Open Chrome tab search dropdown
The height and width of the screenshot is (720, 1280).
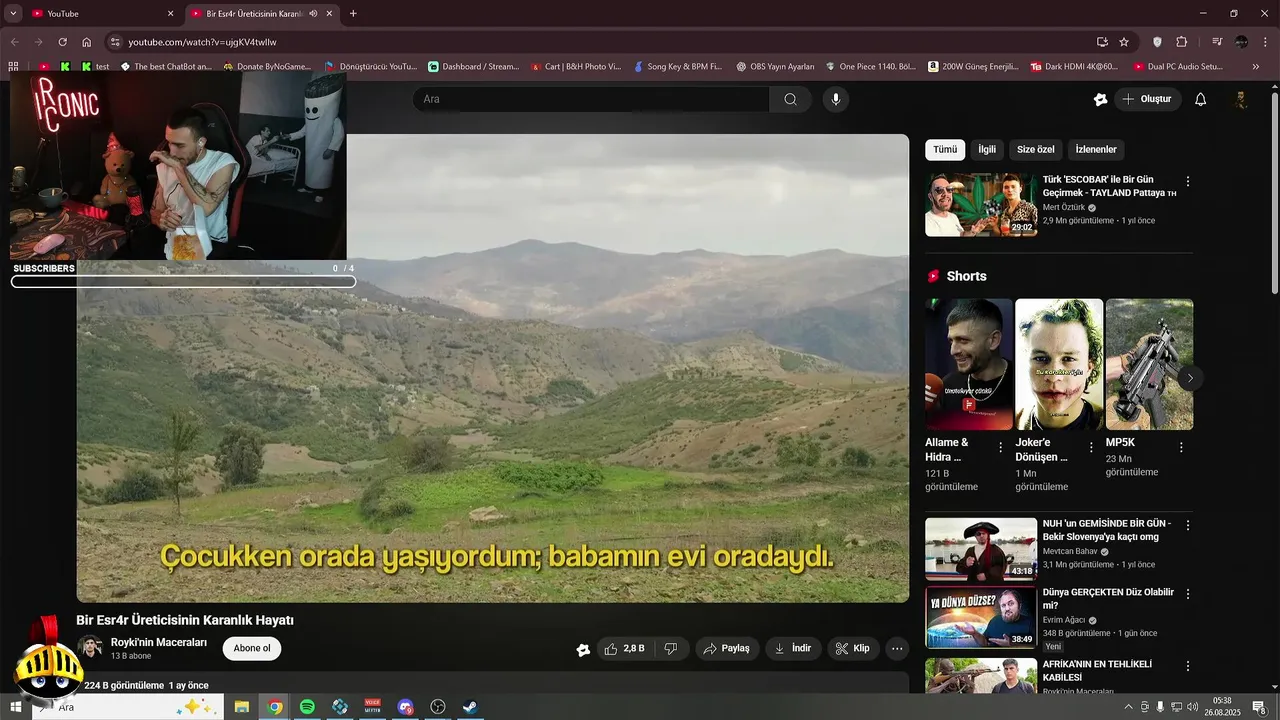(x=13, y=13)
